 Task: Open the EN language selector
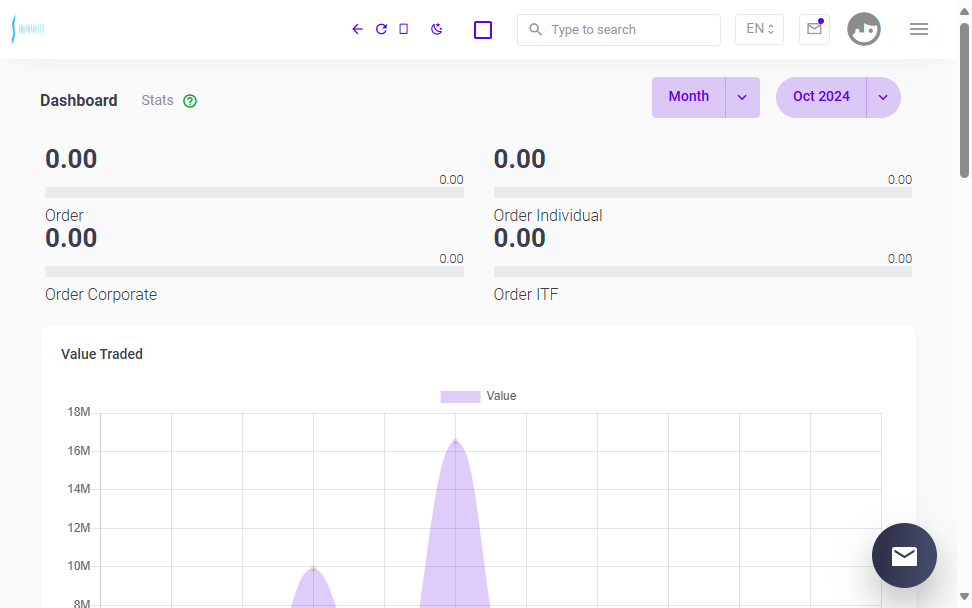pos(759,29)
